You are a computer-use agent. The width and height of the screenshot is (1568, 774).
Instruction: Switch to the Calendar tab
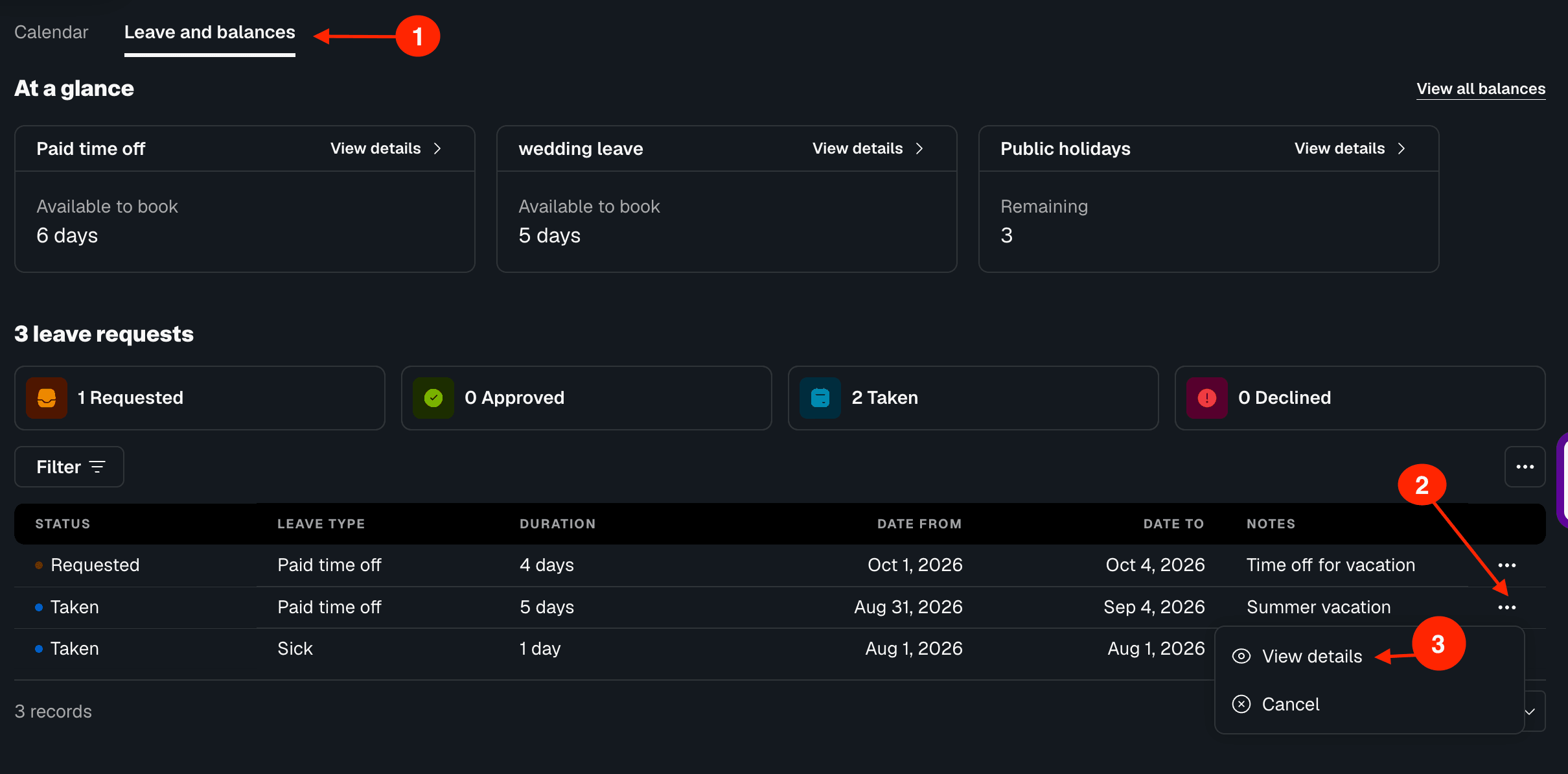click(51, 32)
